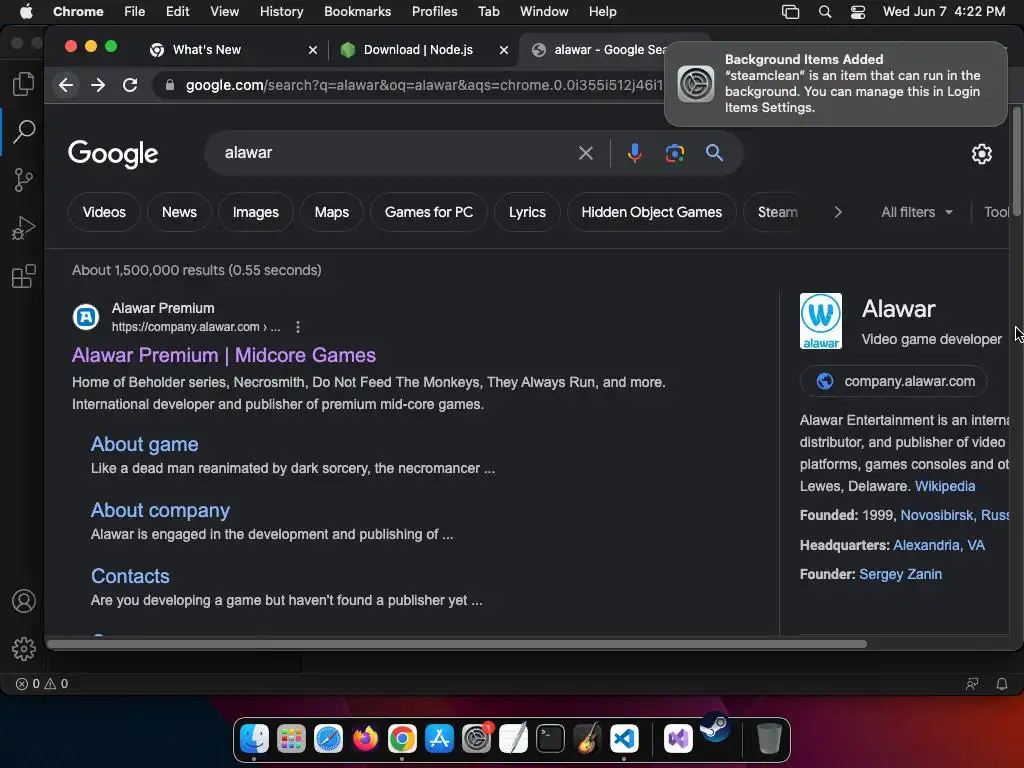Click Sergey Zanin founder link
Screen dimensions: 1024x768
pyautogui.click(x=900, y=574)
